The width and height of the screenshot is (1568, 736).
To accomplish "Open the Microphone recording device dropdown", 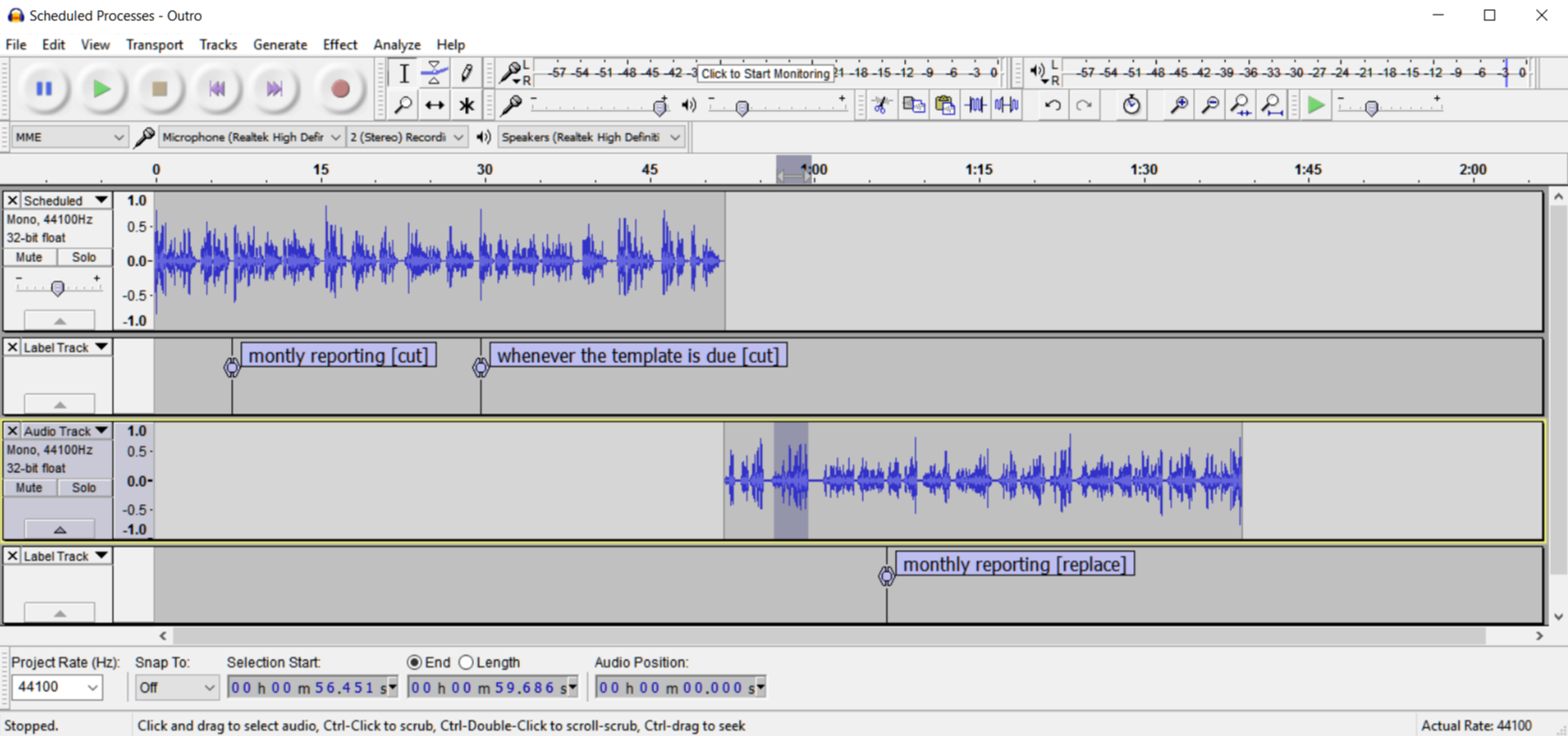I will tap(251, 137).
